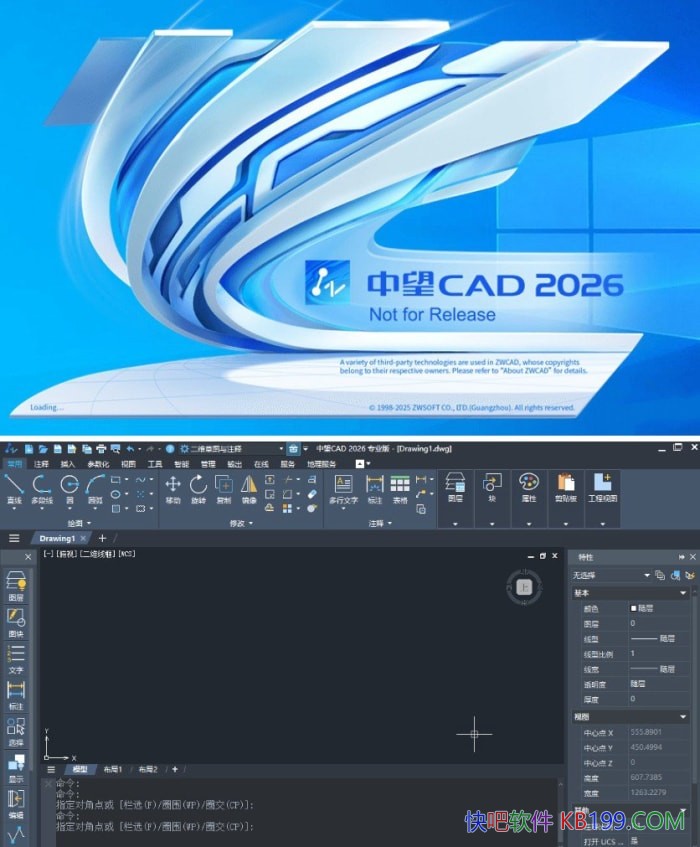This screenshot has width=700, height=847.
Task: Open the 无选择 selection dropdown
Action: [647, 575]
